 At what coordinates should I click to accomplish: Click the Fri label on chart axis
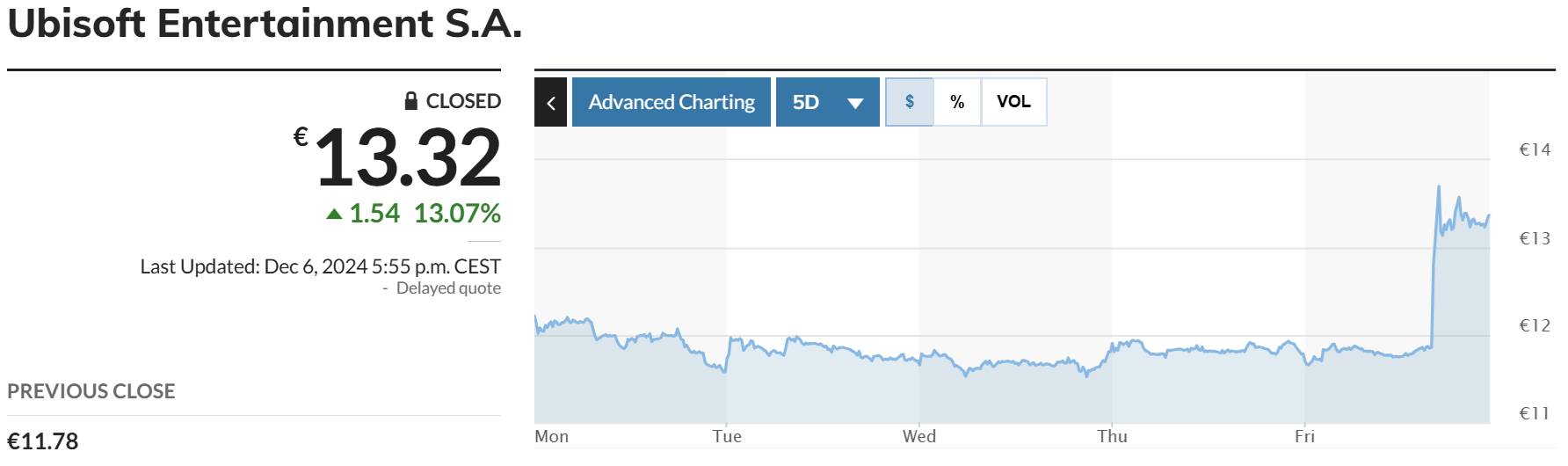click(x=1304, y=437)
